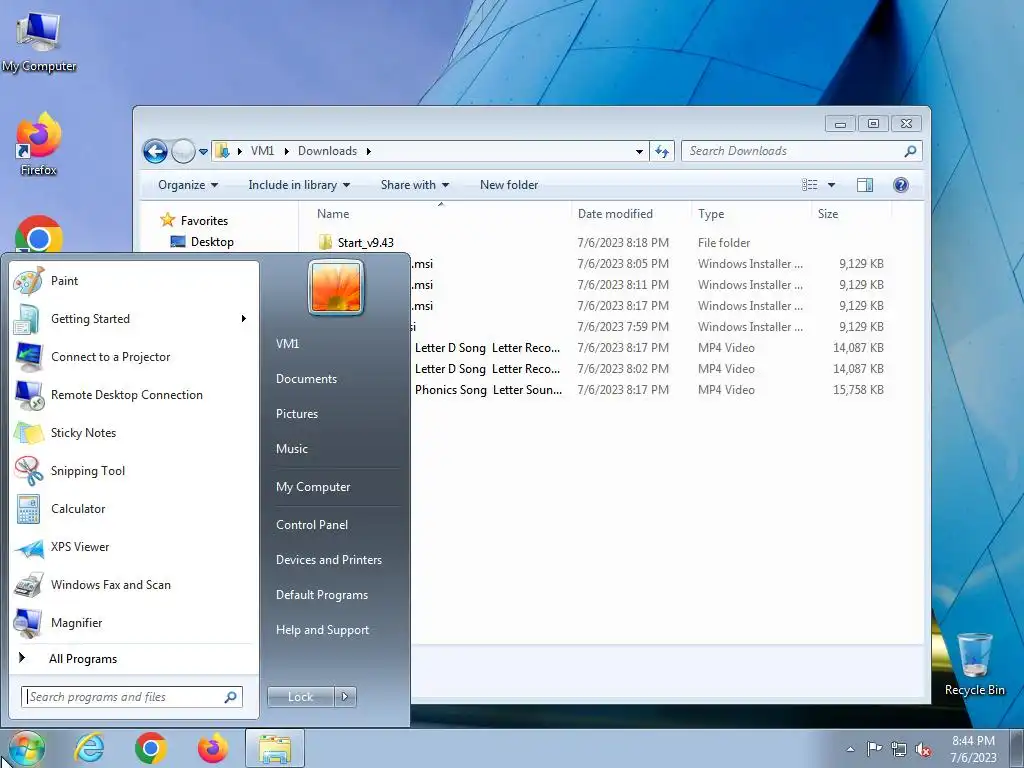
Task: Click the Lock button
Action: coord(300,697)
